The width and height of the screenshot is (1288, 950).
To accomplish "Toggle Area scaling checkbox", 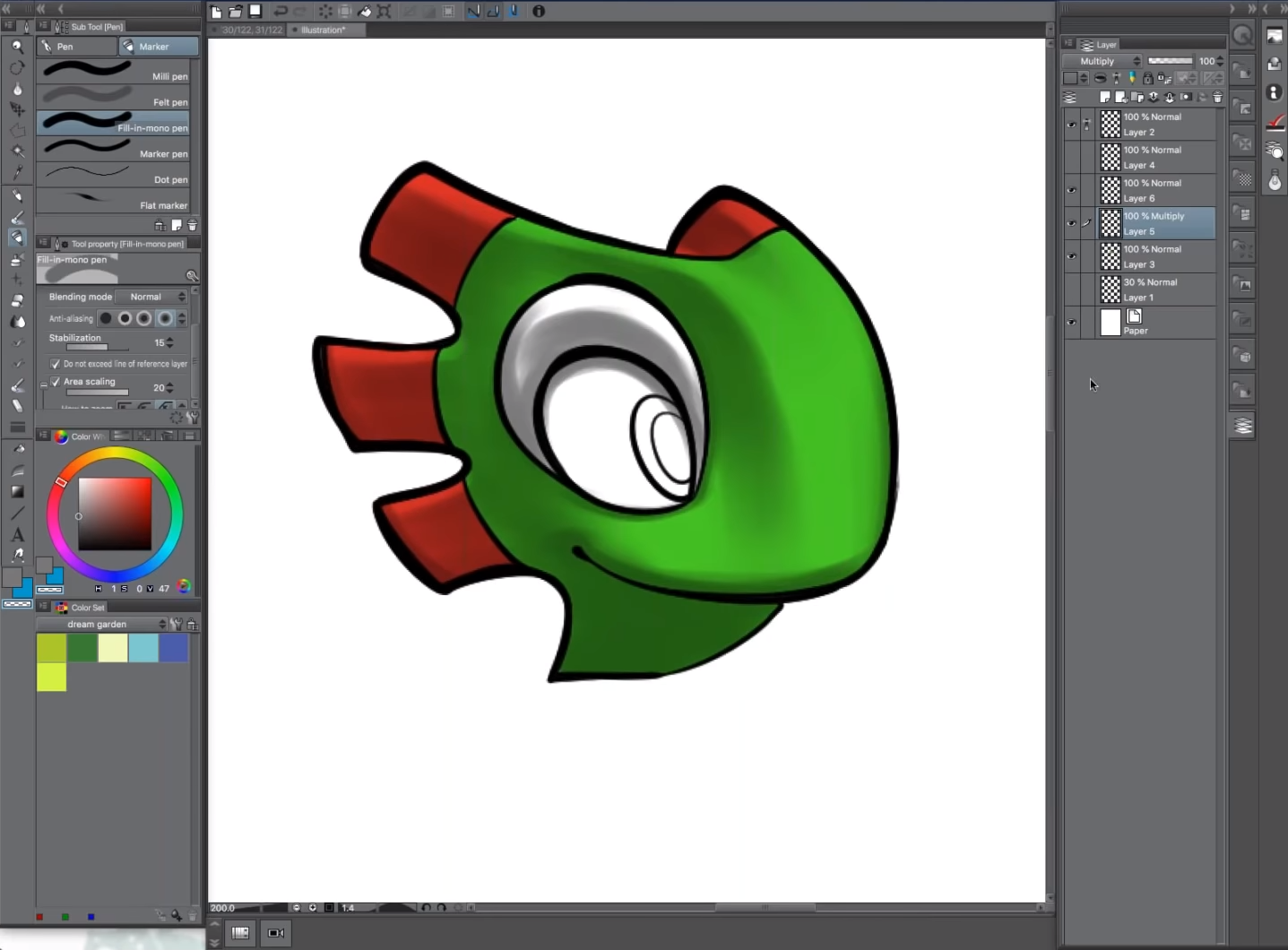I will pos(56,382).
